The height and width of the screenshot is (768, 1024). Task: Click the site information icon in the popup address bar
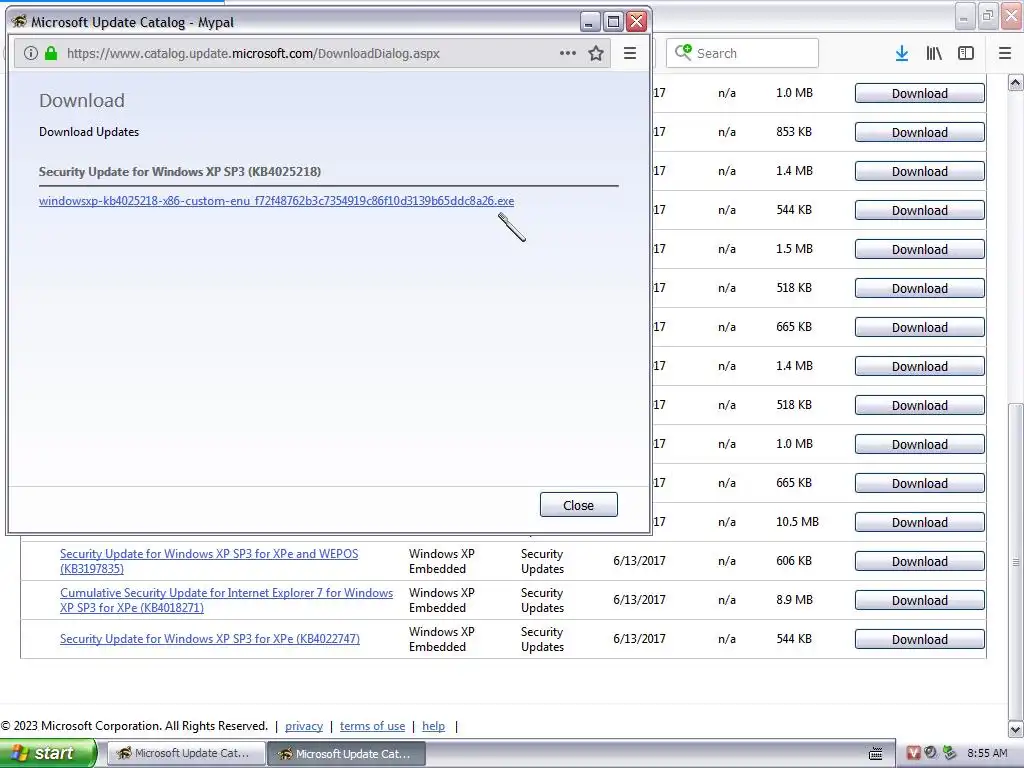coord(31,54)
